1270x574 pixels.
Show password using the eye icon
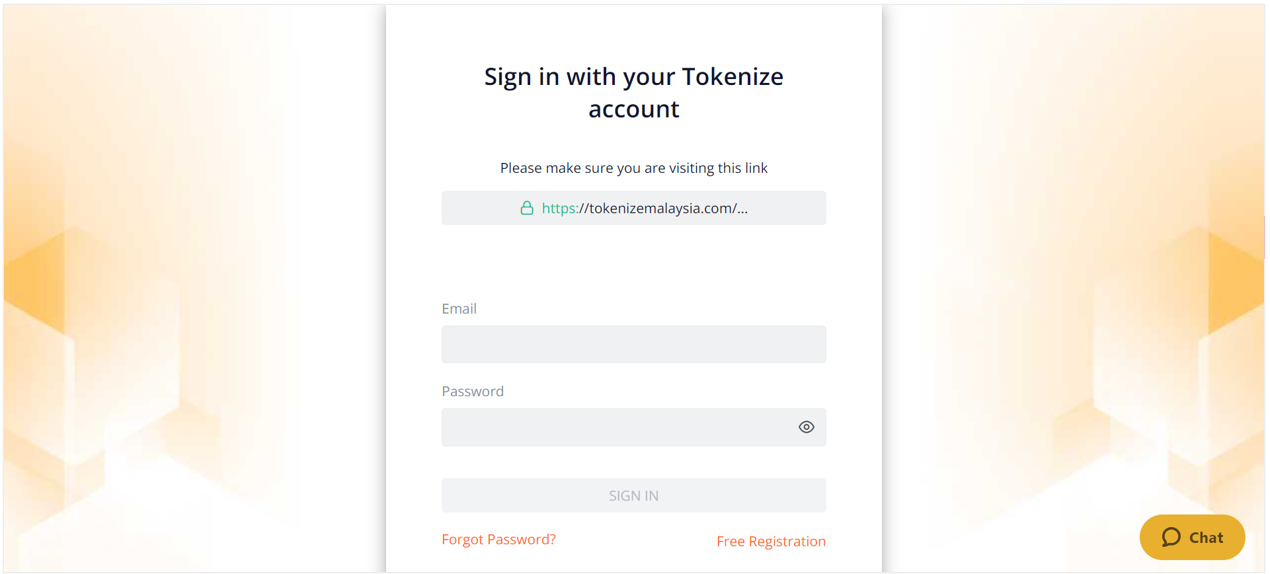pyautogui.click(x=806, y=427)
